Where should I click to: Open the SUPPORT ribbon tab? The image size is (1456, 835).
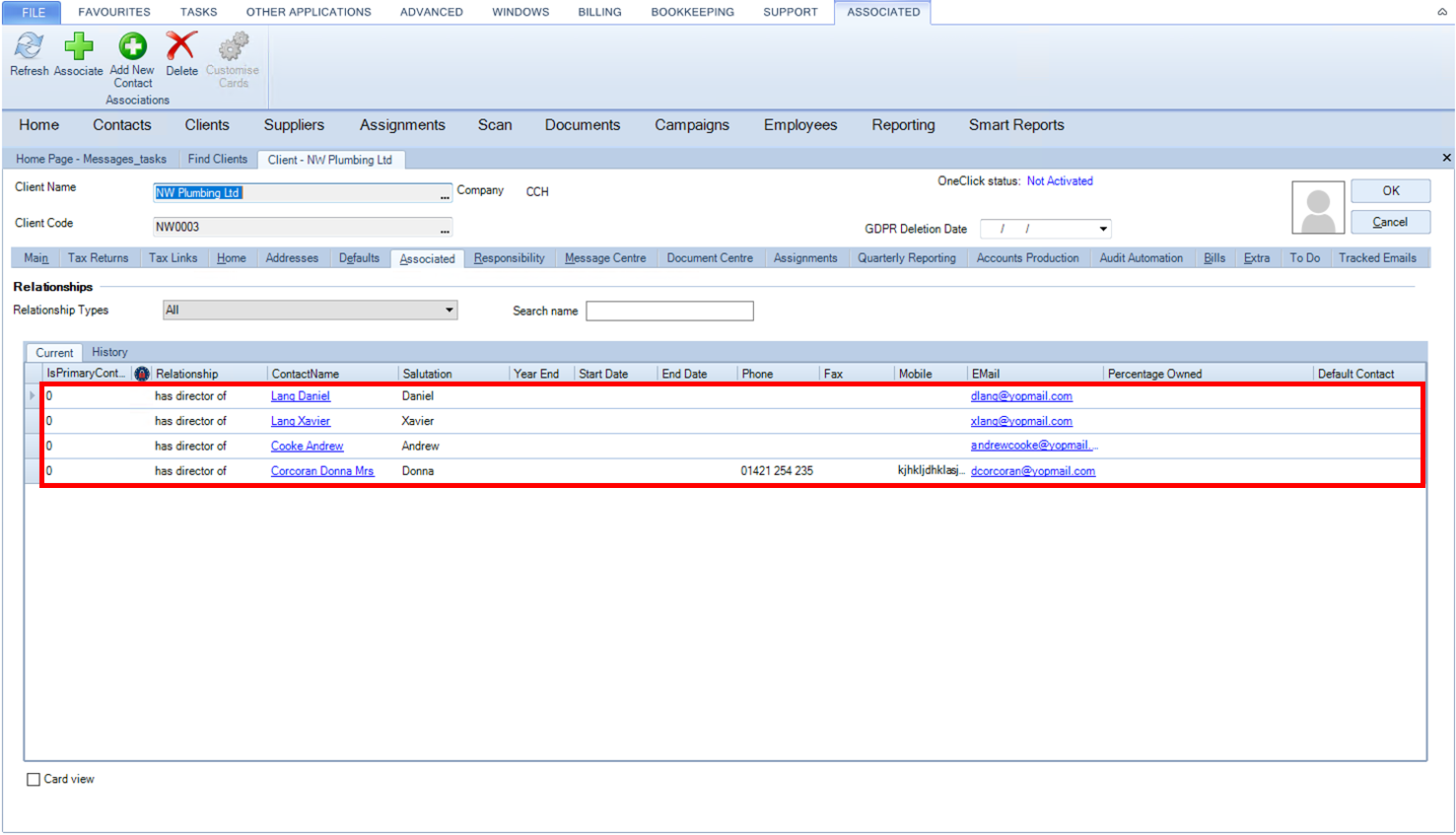(791, 12)
